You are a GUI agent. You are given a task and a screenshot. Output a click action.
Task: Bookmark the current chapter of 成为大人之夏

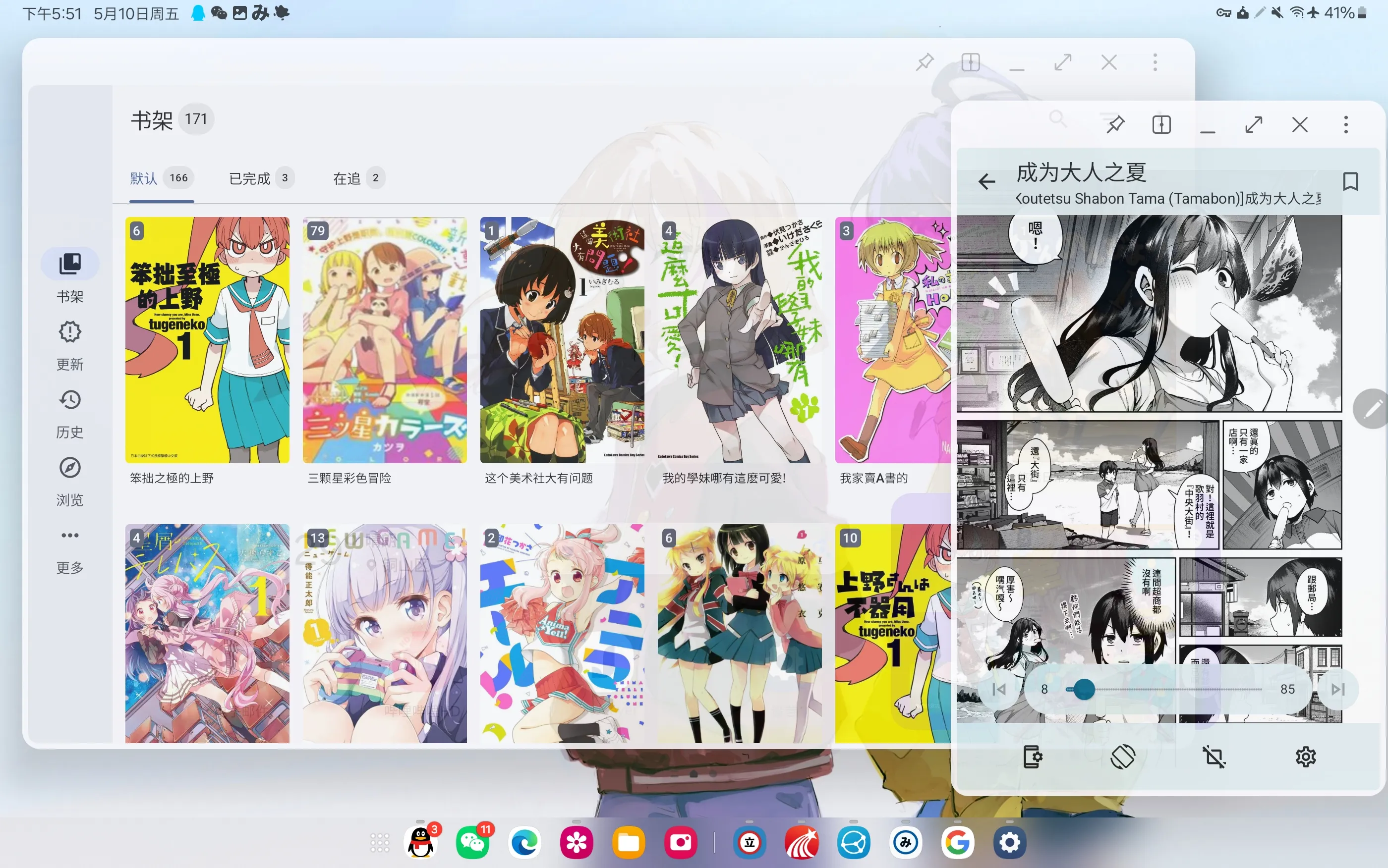[x=1351, y=182]
